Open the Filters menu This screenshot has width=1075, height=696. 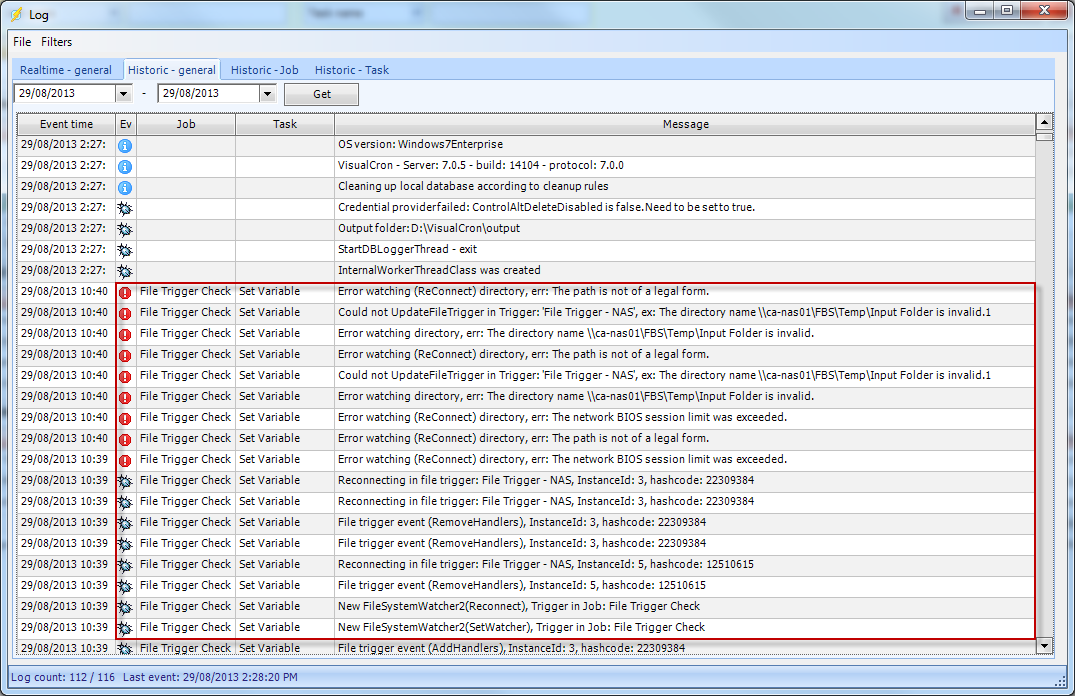[x=56, y=42]
